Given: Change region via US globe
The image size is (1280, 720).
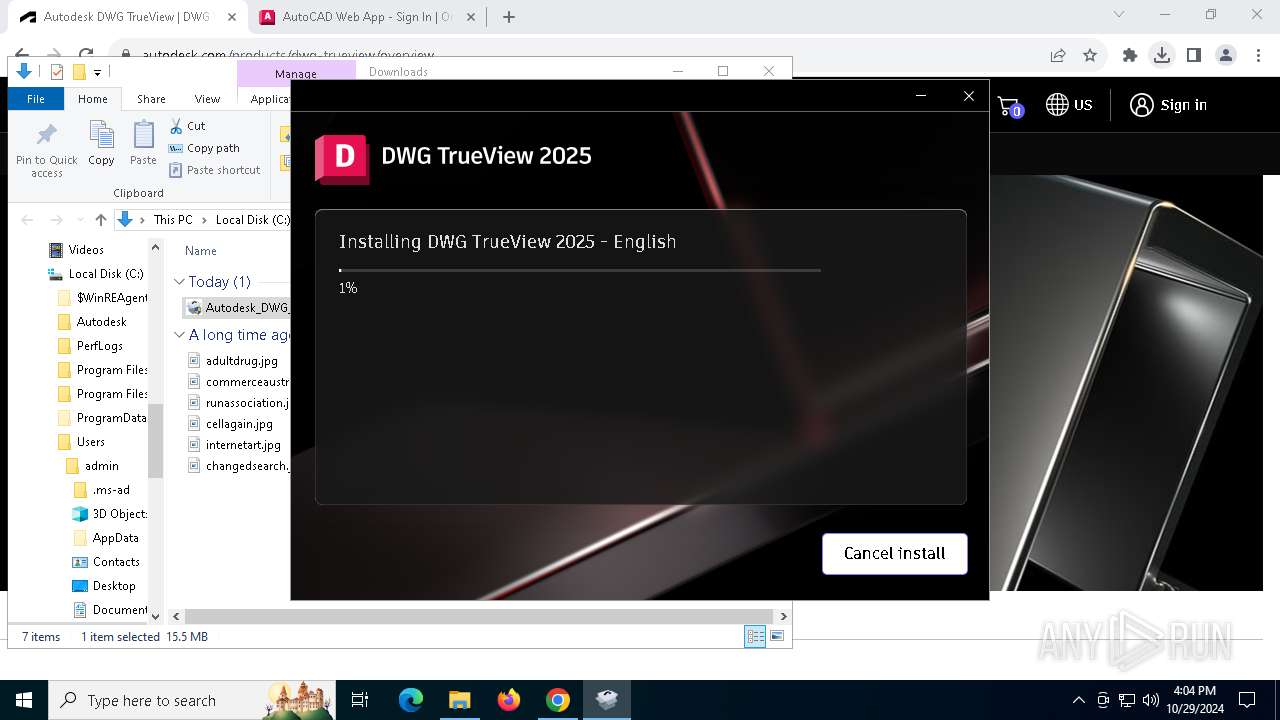Looking at the screenshot, I should [x=1069, y=105].
